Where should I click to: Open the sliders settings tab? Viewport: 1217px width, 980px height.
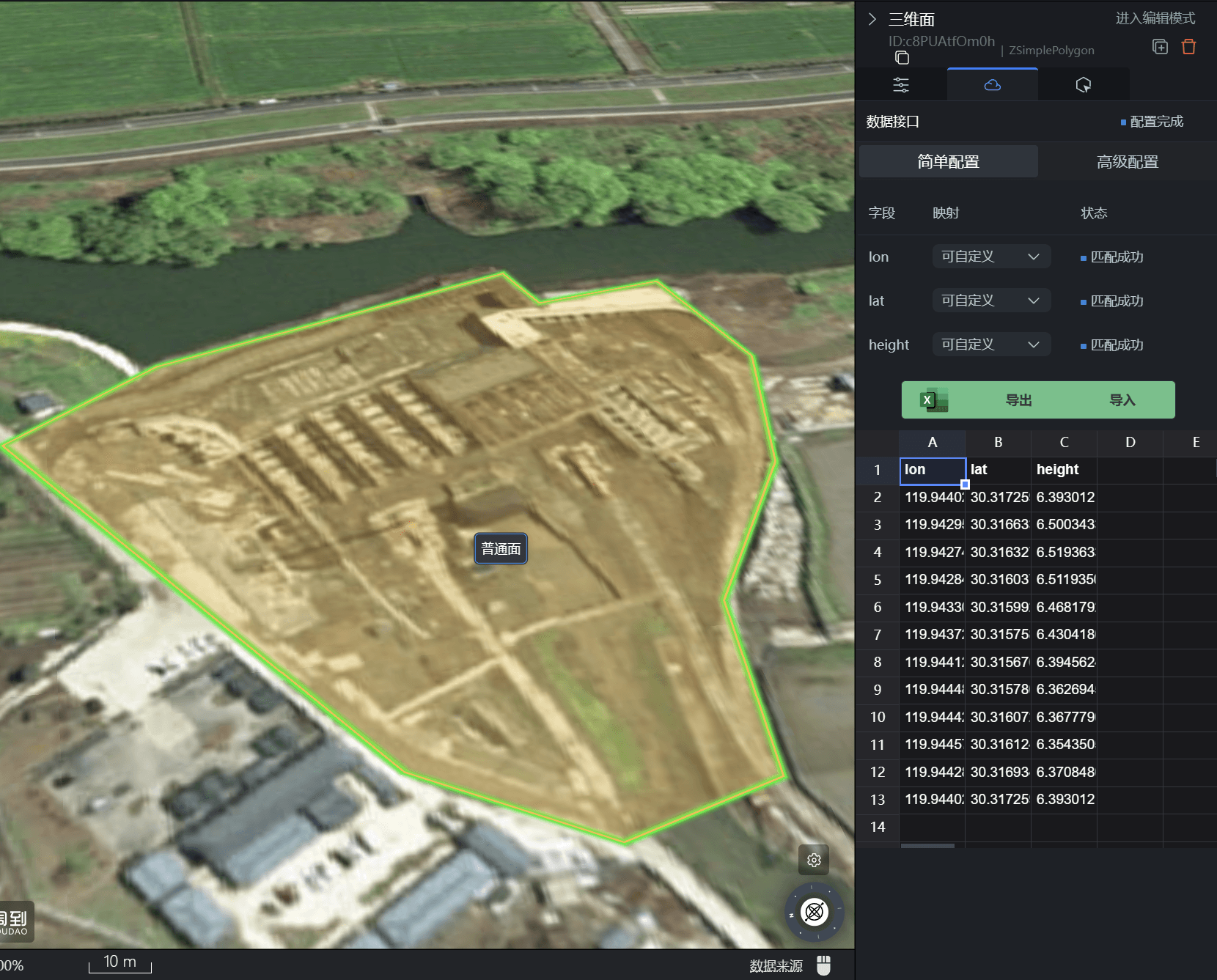[x=901, y=85]
